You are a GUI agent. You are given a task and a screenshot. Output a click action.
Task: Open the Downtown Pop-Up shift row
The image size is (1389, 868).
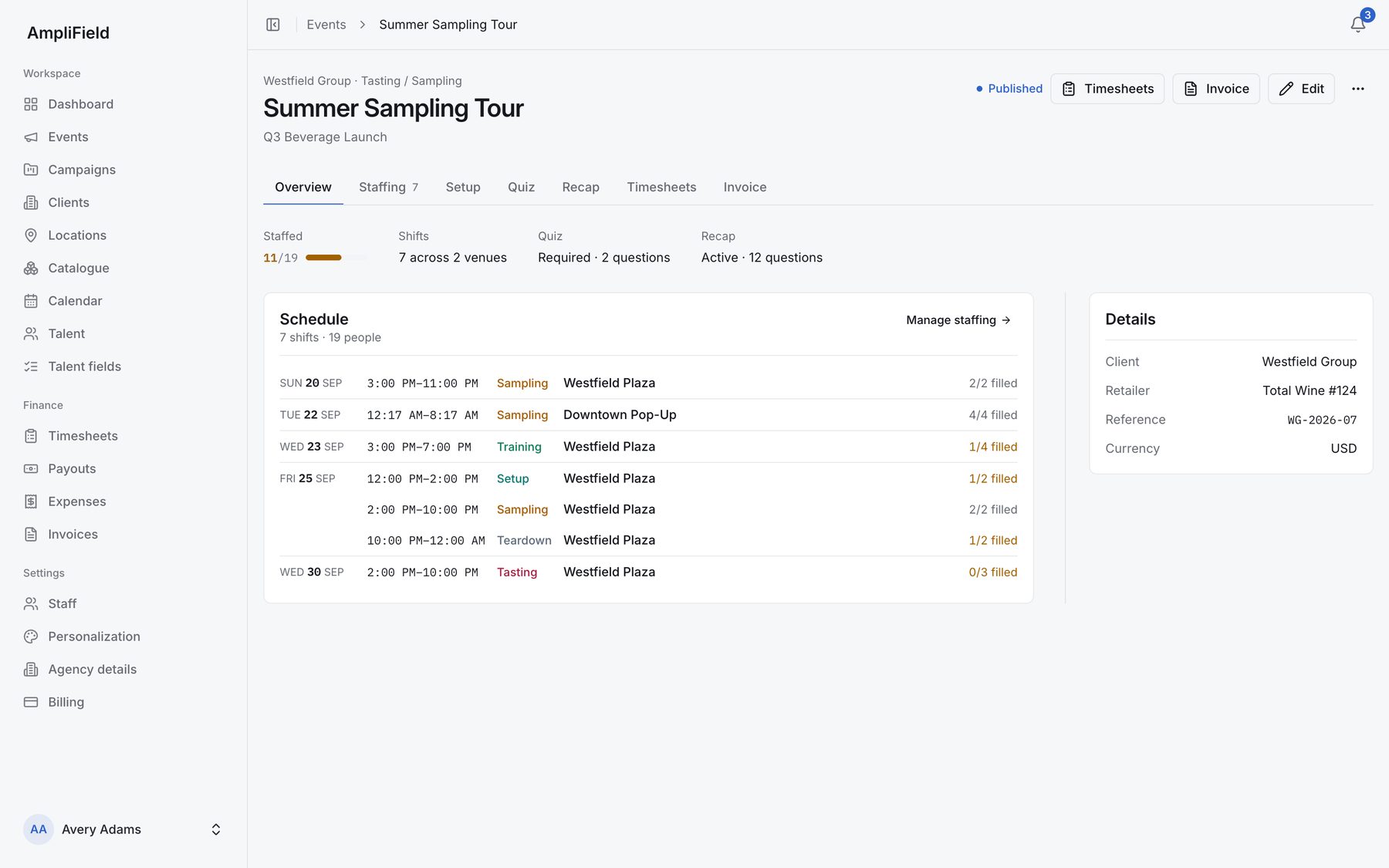click(648, 415)
